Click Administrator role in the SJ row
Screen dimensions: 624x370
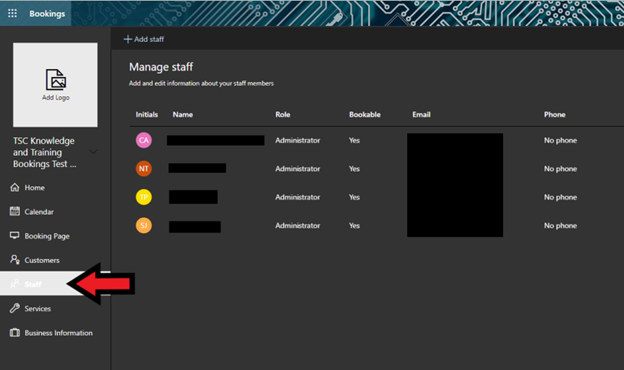tap(297, 226)
